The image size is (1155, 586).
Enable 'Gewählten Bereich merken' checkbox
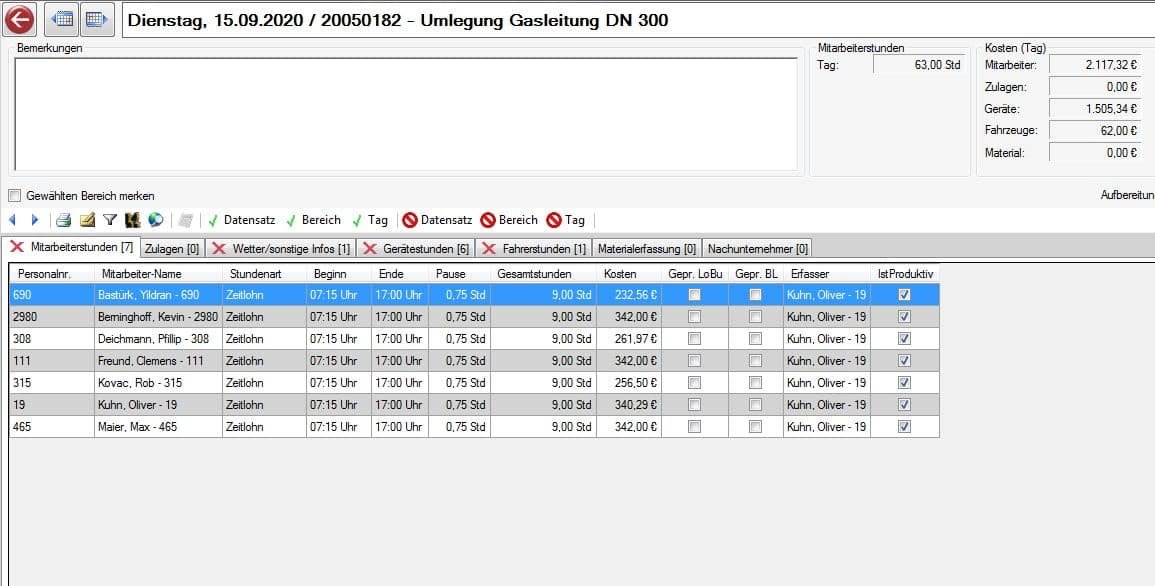15,196
